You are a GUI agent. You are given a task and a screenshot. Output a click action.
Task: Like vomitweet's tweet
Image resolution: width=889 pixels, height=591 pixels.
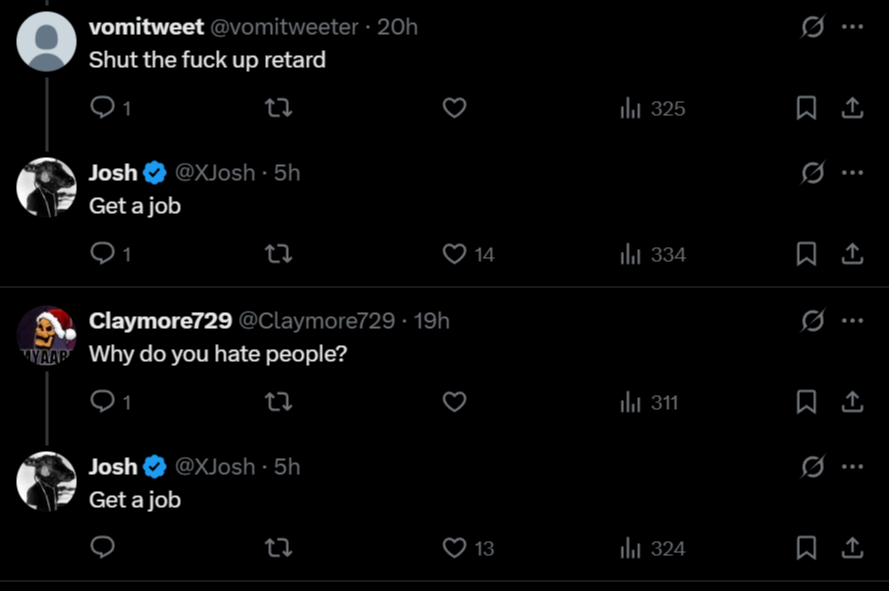[x=455, y=108]
